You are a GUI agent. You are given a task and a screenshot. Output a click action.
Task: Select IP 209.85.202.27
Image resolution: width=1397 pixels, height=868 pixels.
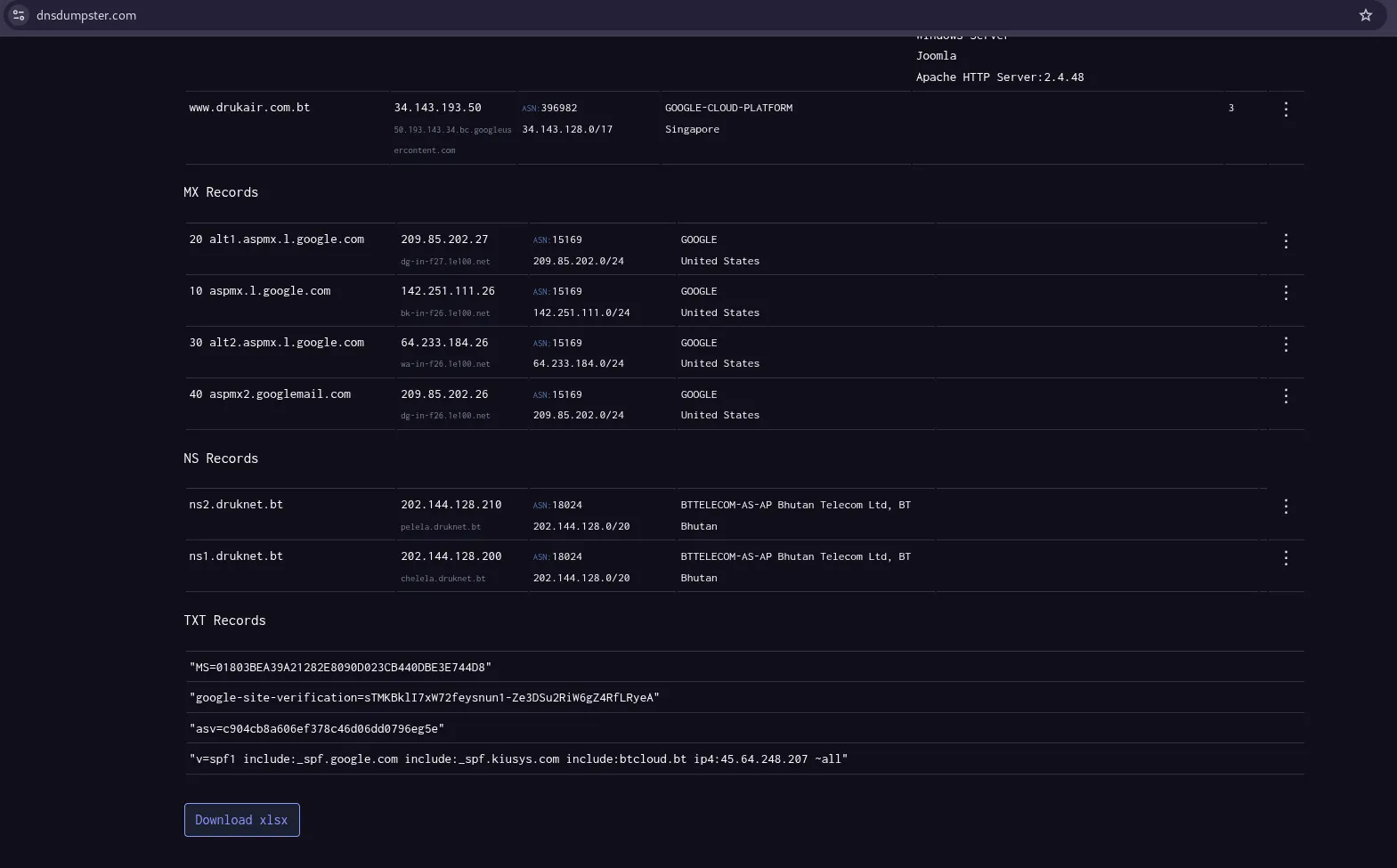click(x=444, y=239)
